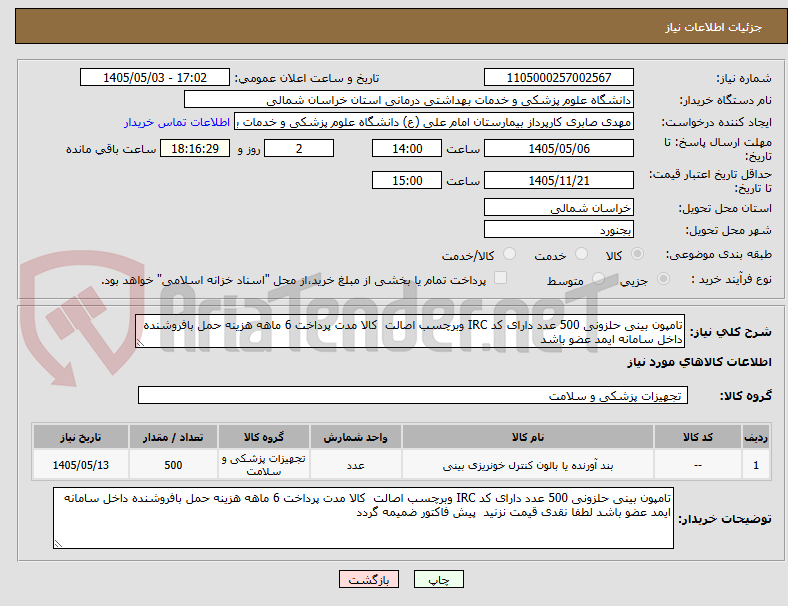
Task: Click the delivery province field خراسان شمالی
Action: (x=559, y=208)
